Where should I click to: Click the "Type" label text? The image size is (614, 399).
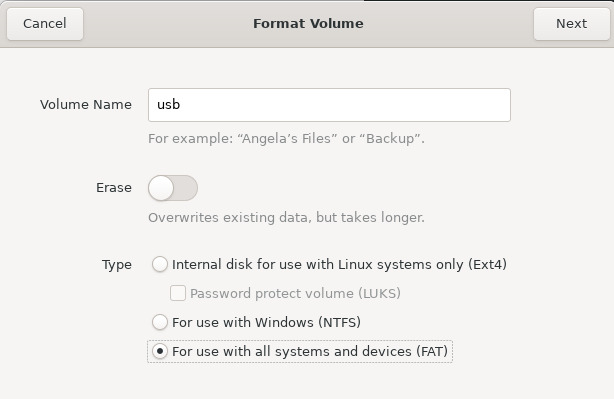tap(117, 265)
